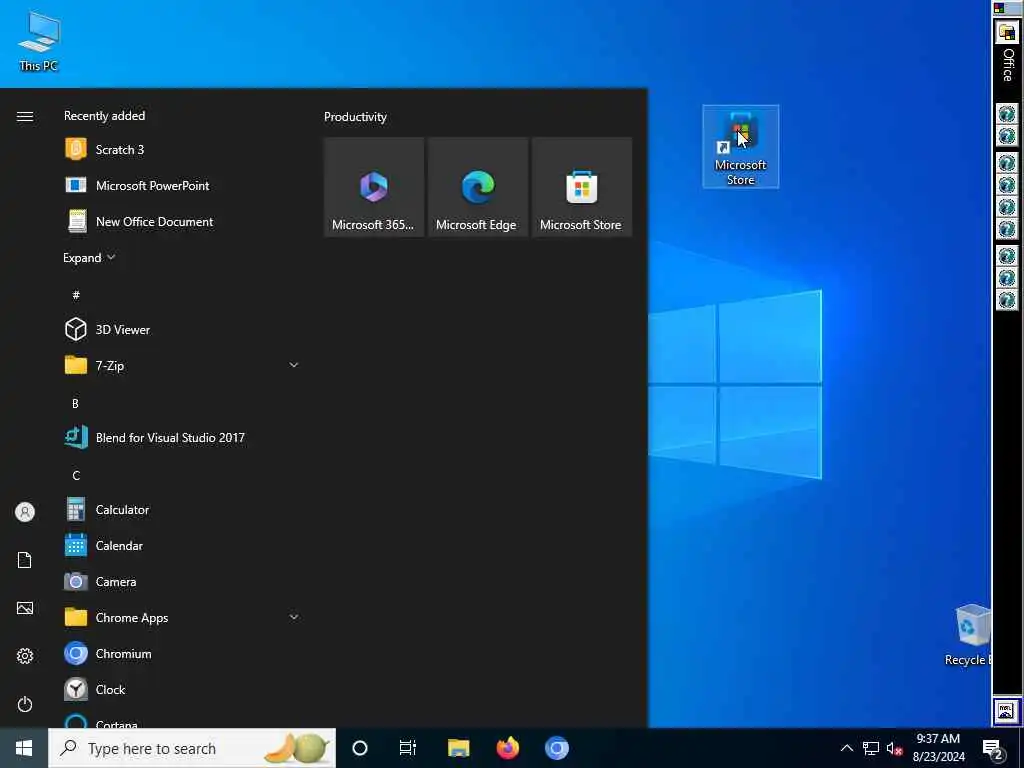Viewport: 1024px width, 768px height.
Task: Jump to the B letter header
Action: click(x=75, y=404)
